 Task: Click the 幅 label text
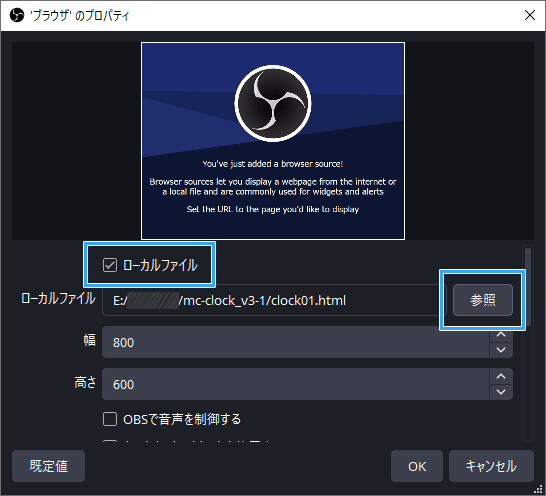pos(89,340)
